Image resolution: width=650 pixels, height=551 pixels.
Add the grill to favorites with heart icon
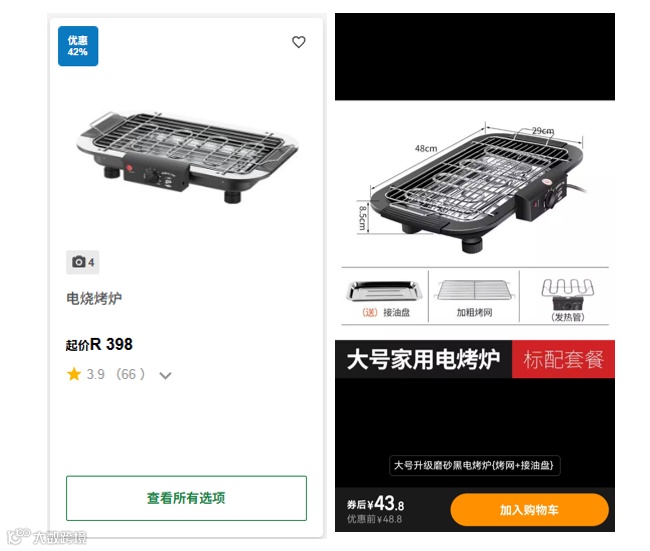298,42
